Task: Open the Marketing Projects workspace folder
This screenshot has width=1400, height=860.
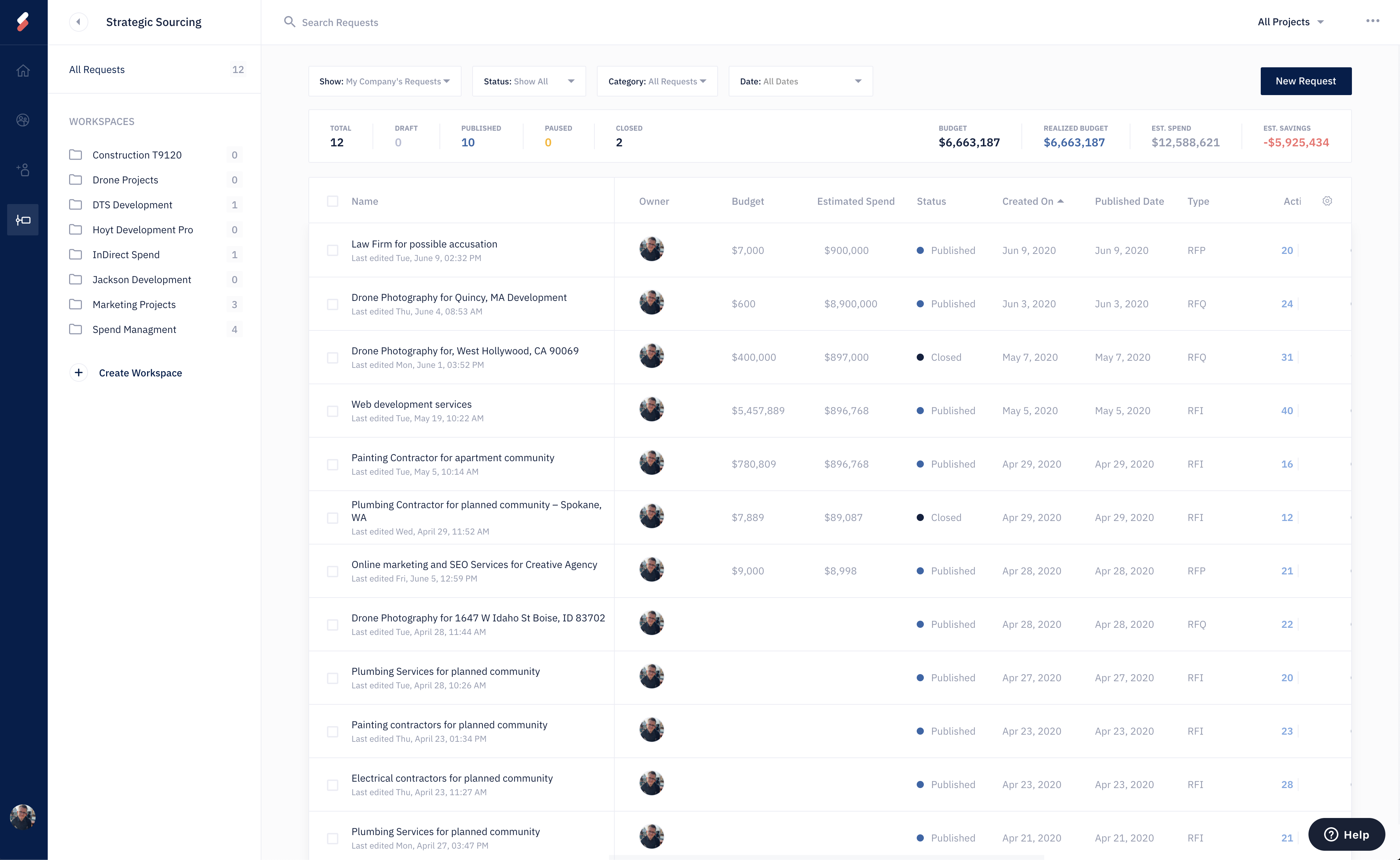Action: point(134,304)
